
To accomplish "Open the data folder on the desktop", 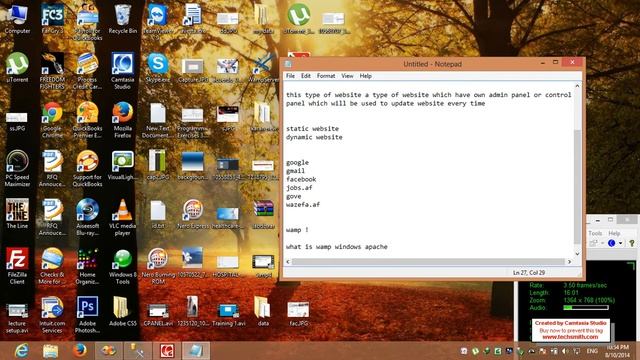I will point(263,312).
